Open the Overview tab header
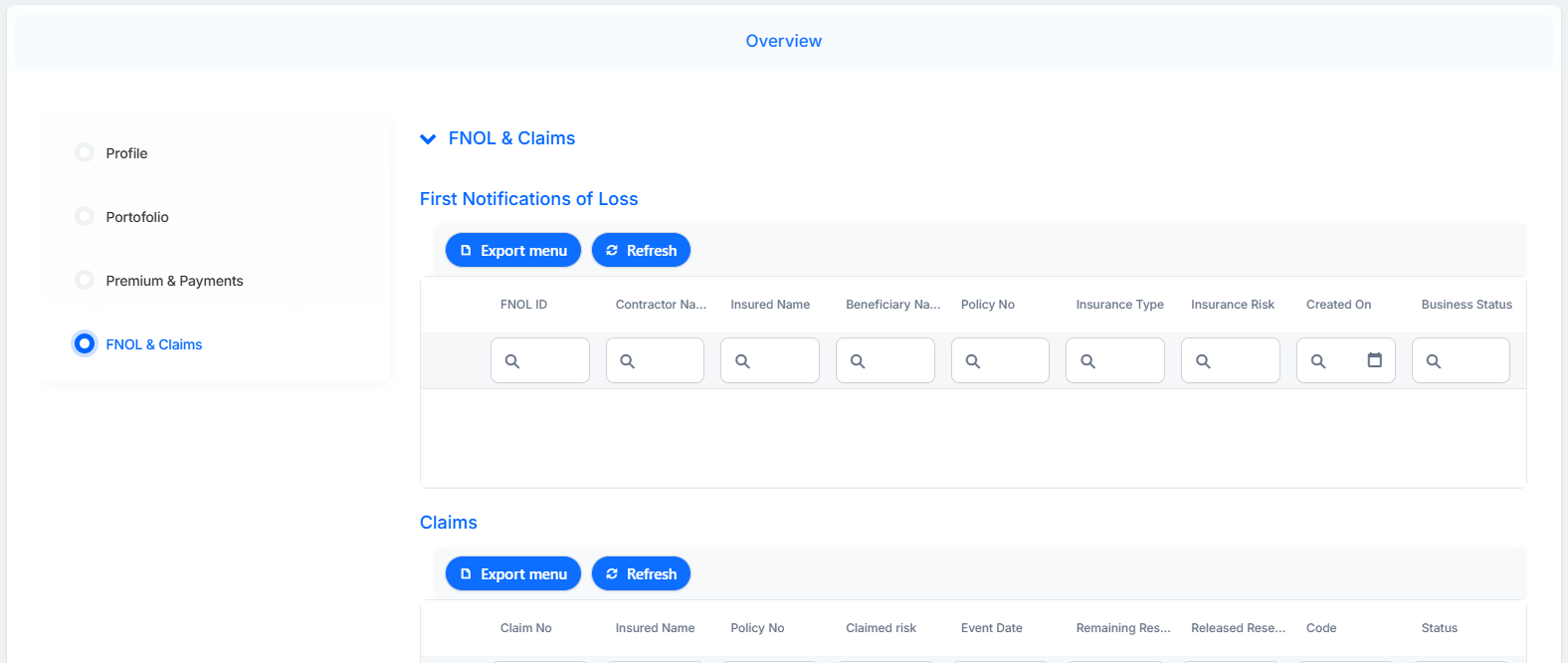The height and width of the screenshot is (663, 1568). (x=784, y=41)
